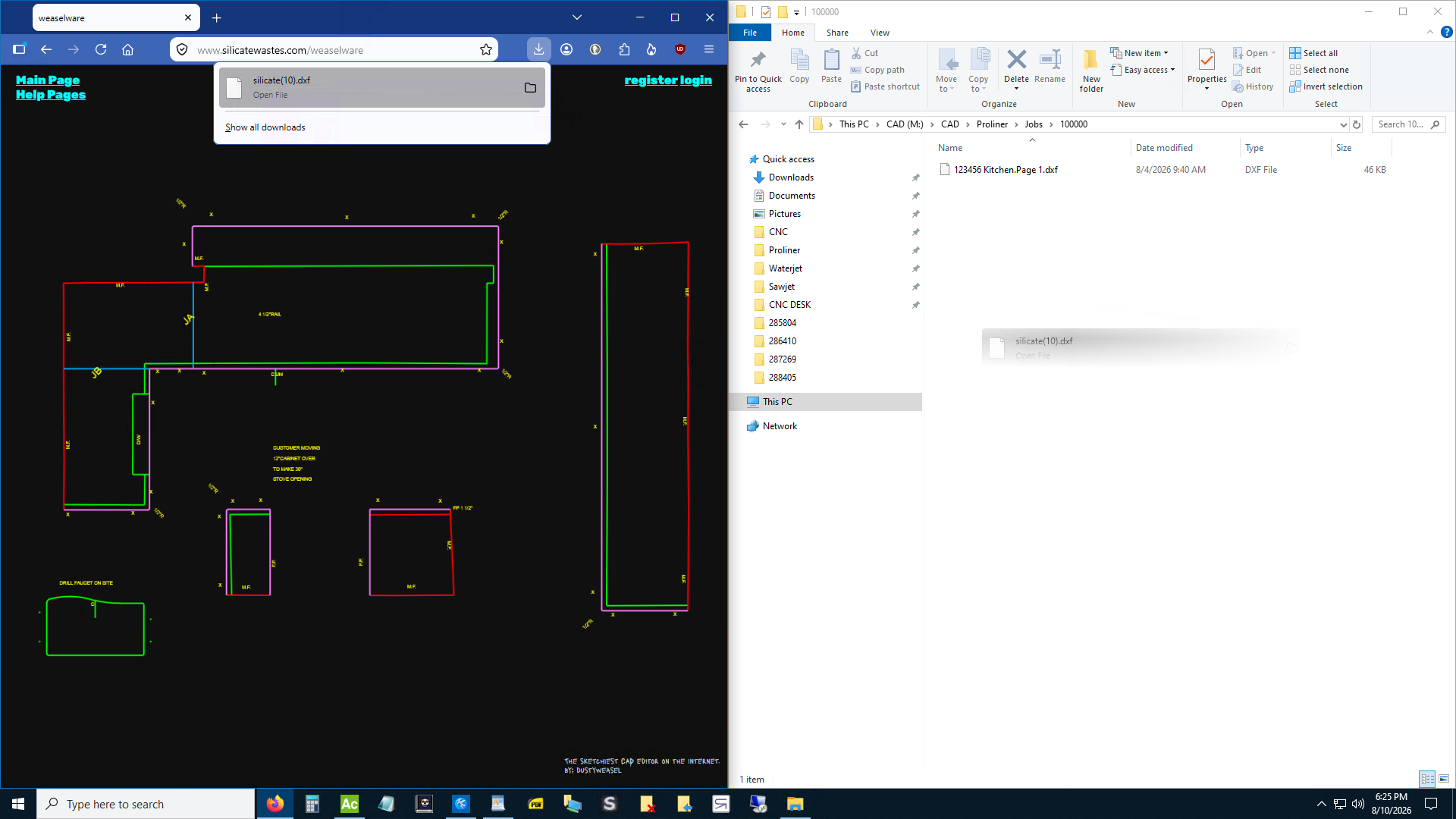Open the Copy to dropdown

[978, 70]
